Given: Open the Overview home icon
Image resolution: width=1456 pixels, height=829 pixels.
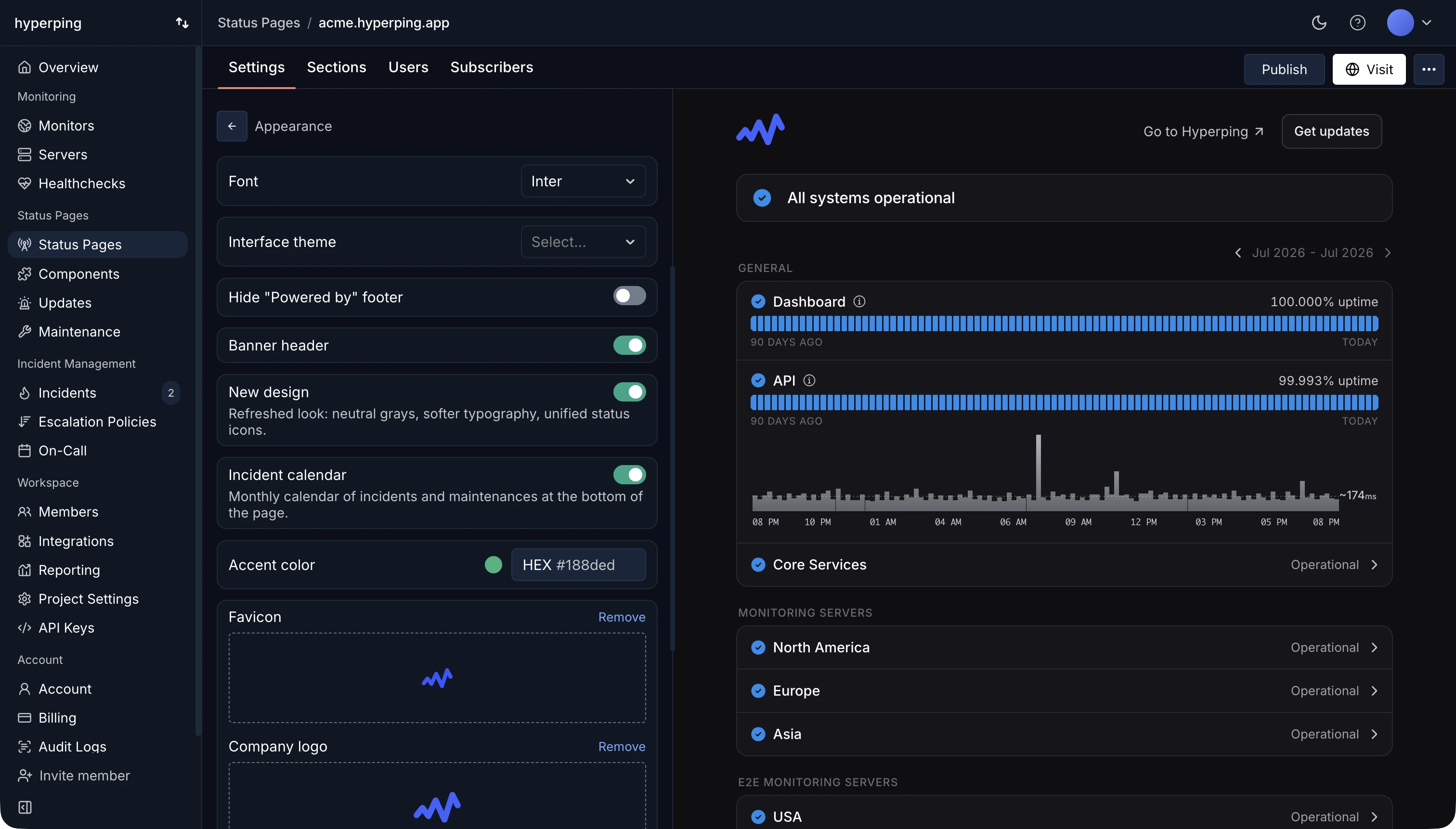Looking at the screenshot, I should [25, 67].
